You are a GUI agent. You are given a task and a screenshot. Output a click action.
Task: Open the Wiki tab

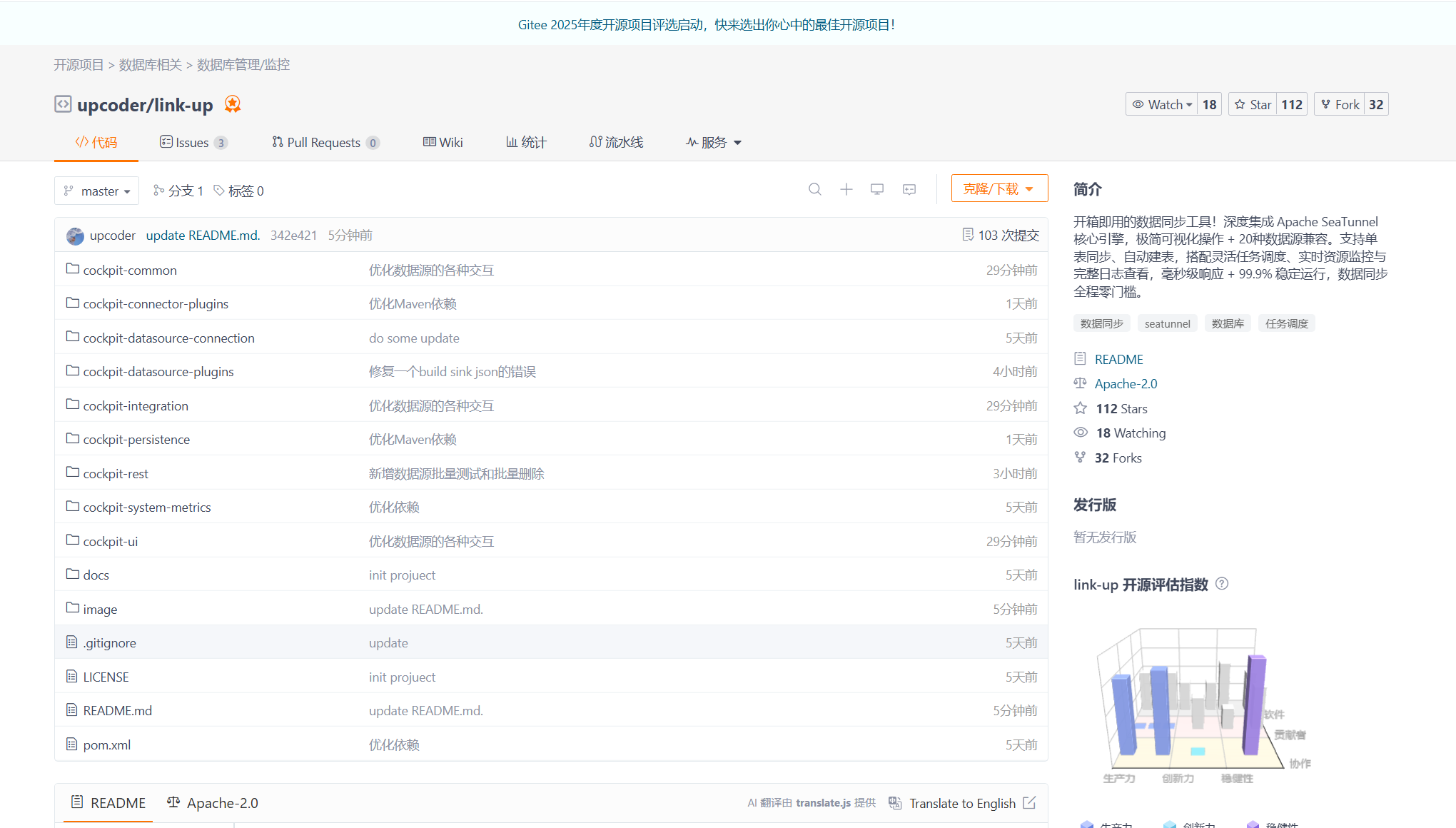[443, 142]
